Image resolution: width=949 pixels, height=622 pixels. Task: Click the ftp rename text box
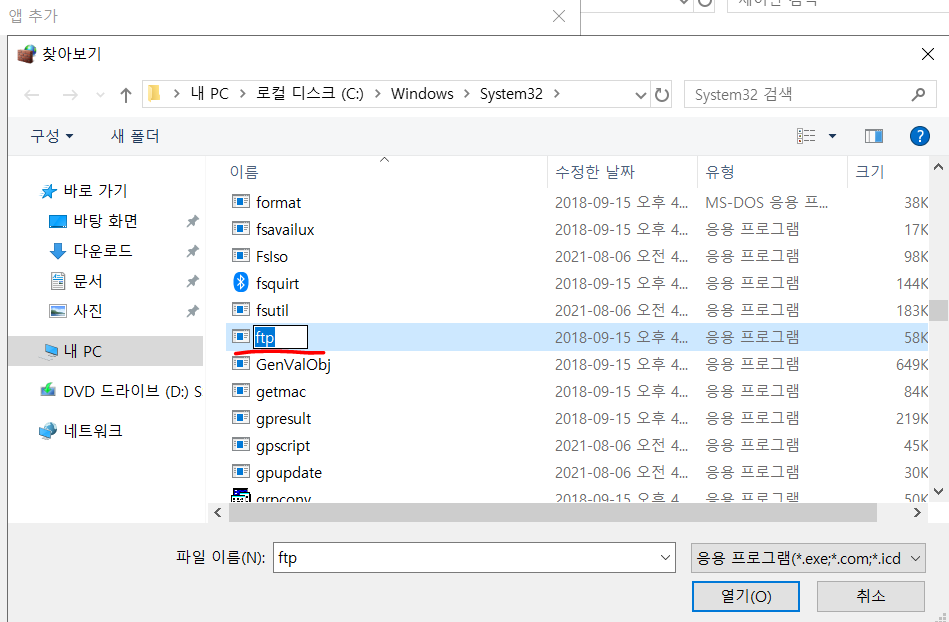[281, 337]
